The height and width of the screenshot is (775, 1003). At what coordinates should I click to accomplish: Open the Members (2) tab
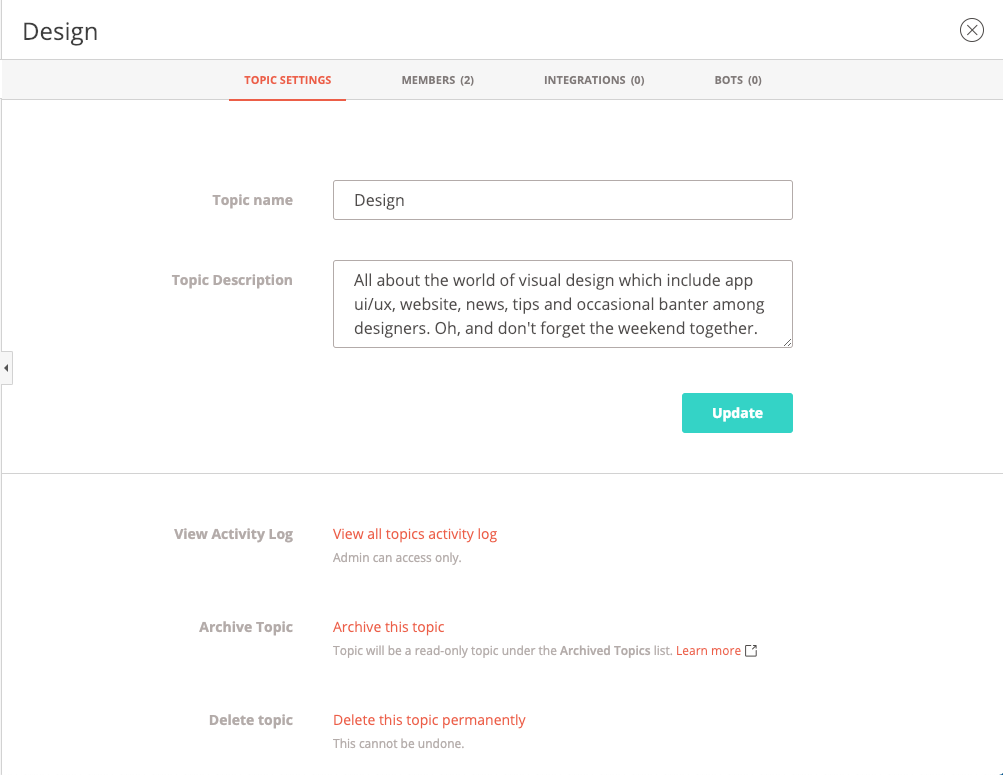coord(437,80)
